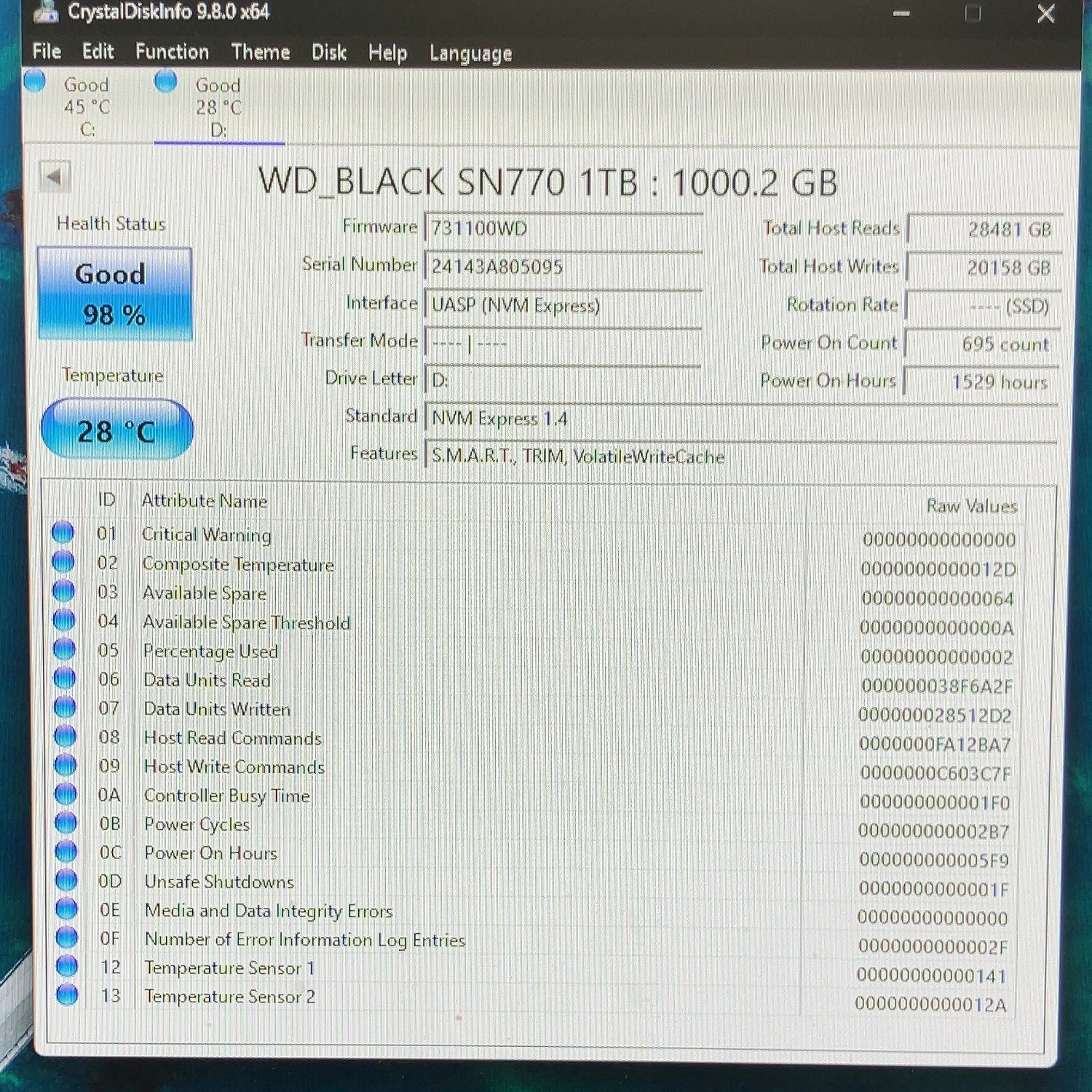Click status orb of Temperature Sensor 2 row
Viewport: 1092px width, 1092px height.
click(67, 994)
